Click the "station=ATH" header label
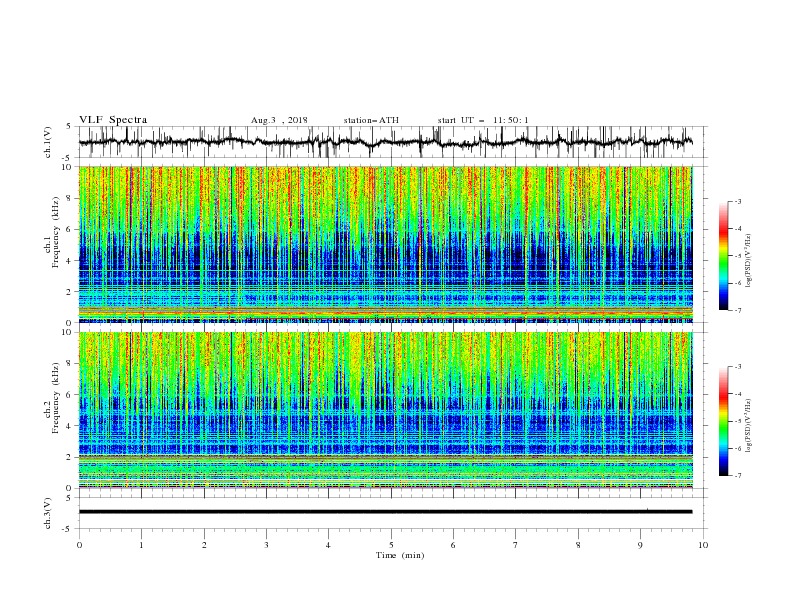Viewport: 792px width, 612px height. 371,120
